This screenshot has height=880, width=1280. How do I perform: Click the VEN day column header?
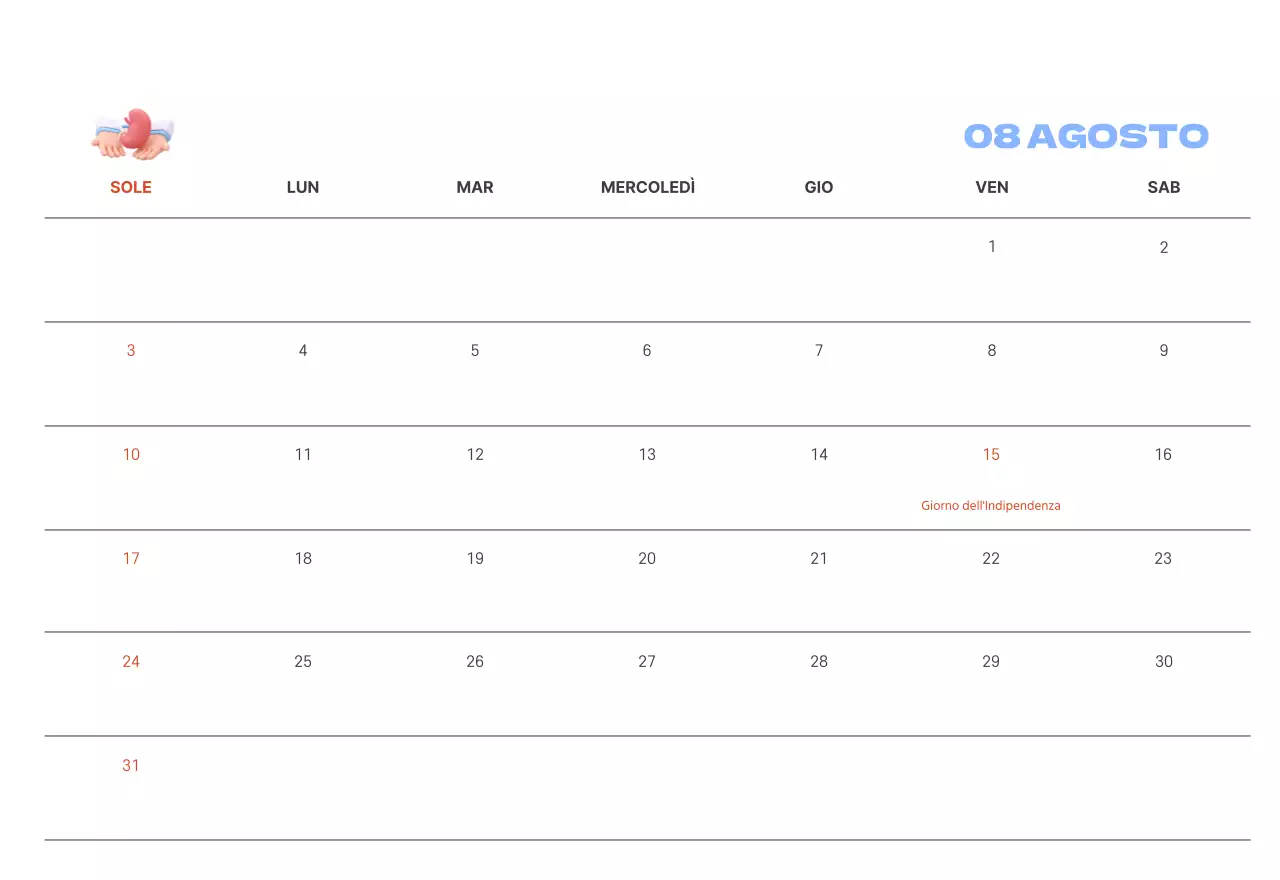[x=992, y=187]
